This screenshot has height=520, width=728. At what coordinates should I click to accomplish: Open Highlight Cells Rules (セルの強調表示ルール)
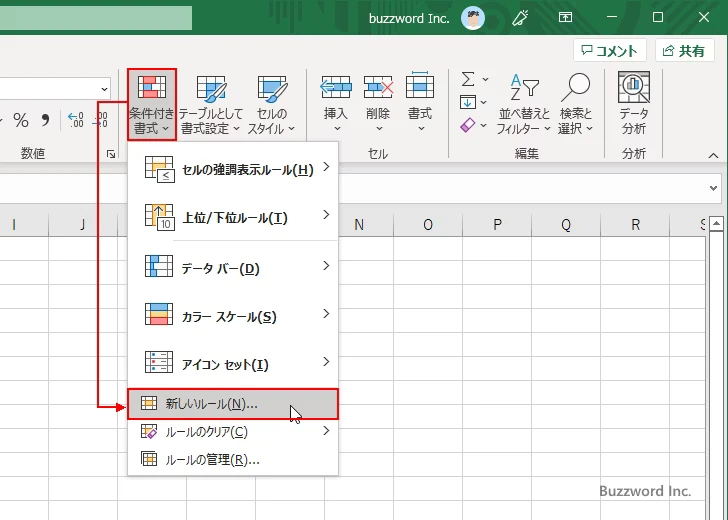click(233, 169)
